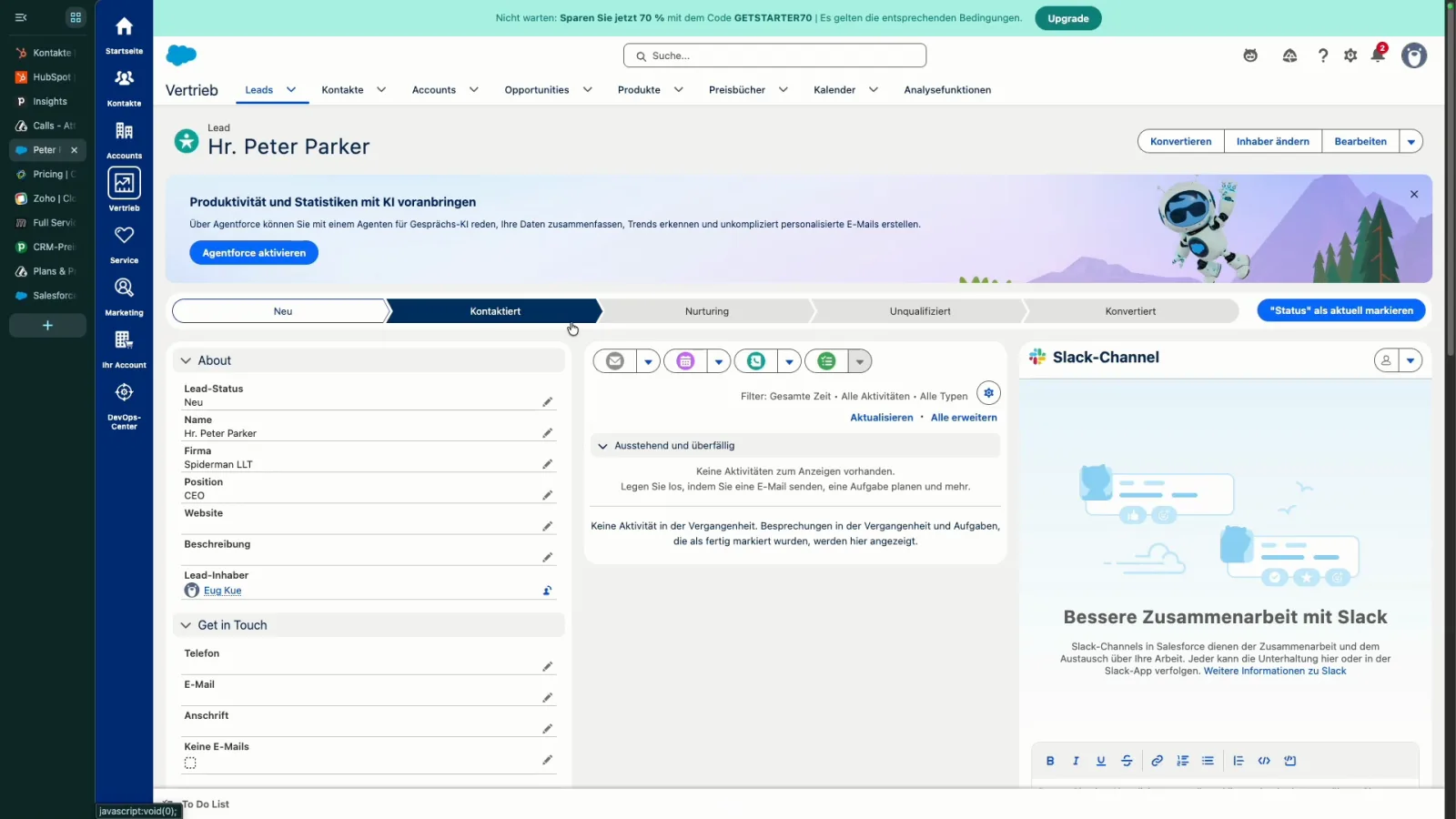
Task: Open the Slack-Channel member dropdown arrow
Action: click(1410, 360)
